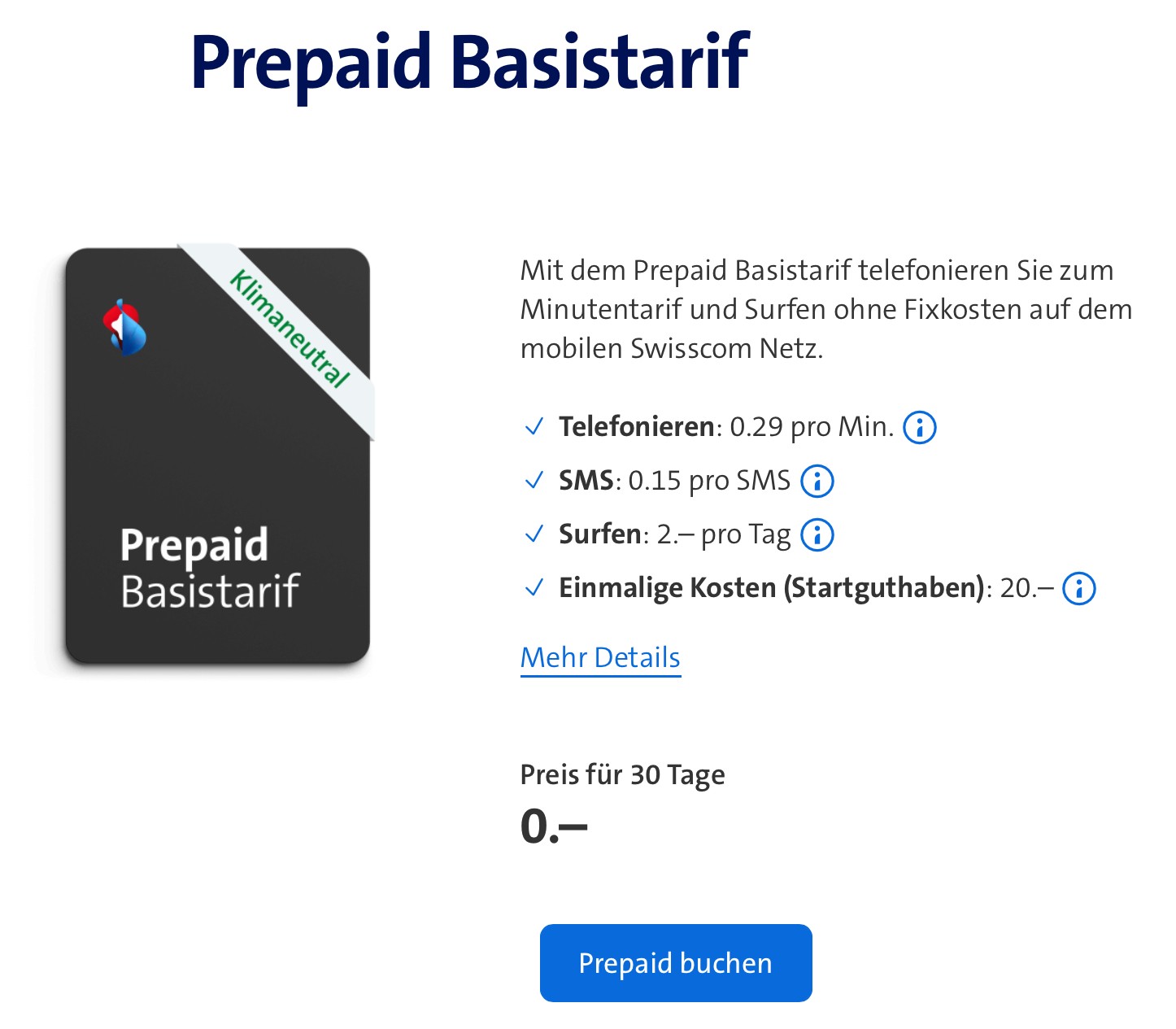The width and height of the screenshot is (1176, 1029).
Task: Click checkmark before SMS line
Action: [534, 481]
